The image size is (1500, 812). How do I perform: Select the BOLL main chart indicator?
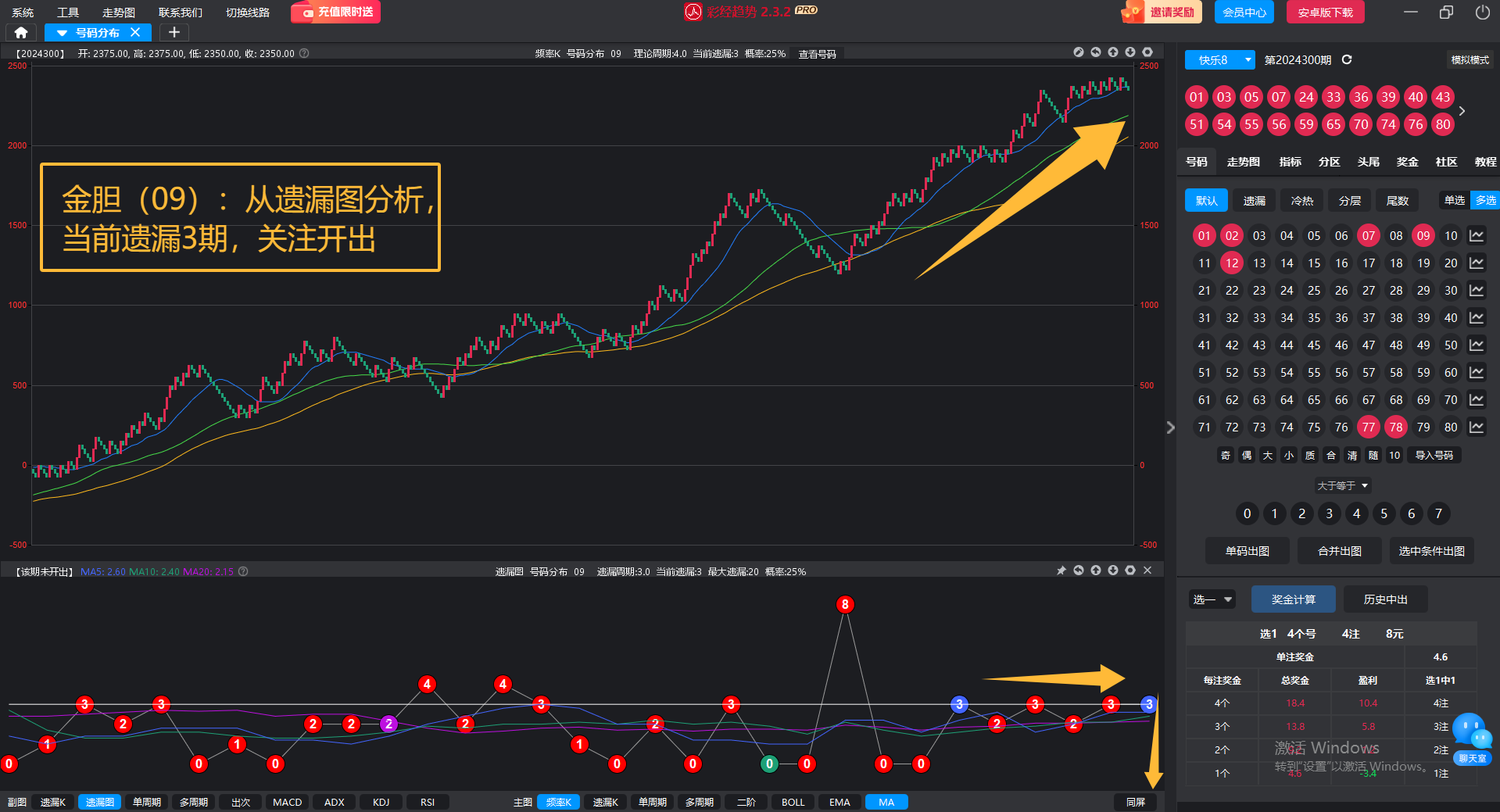[793, 802]
